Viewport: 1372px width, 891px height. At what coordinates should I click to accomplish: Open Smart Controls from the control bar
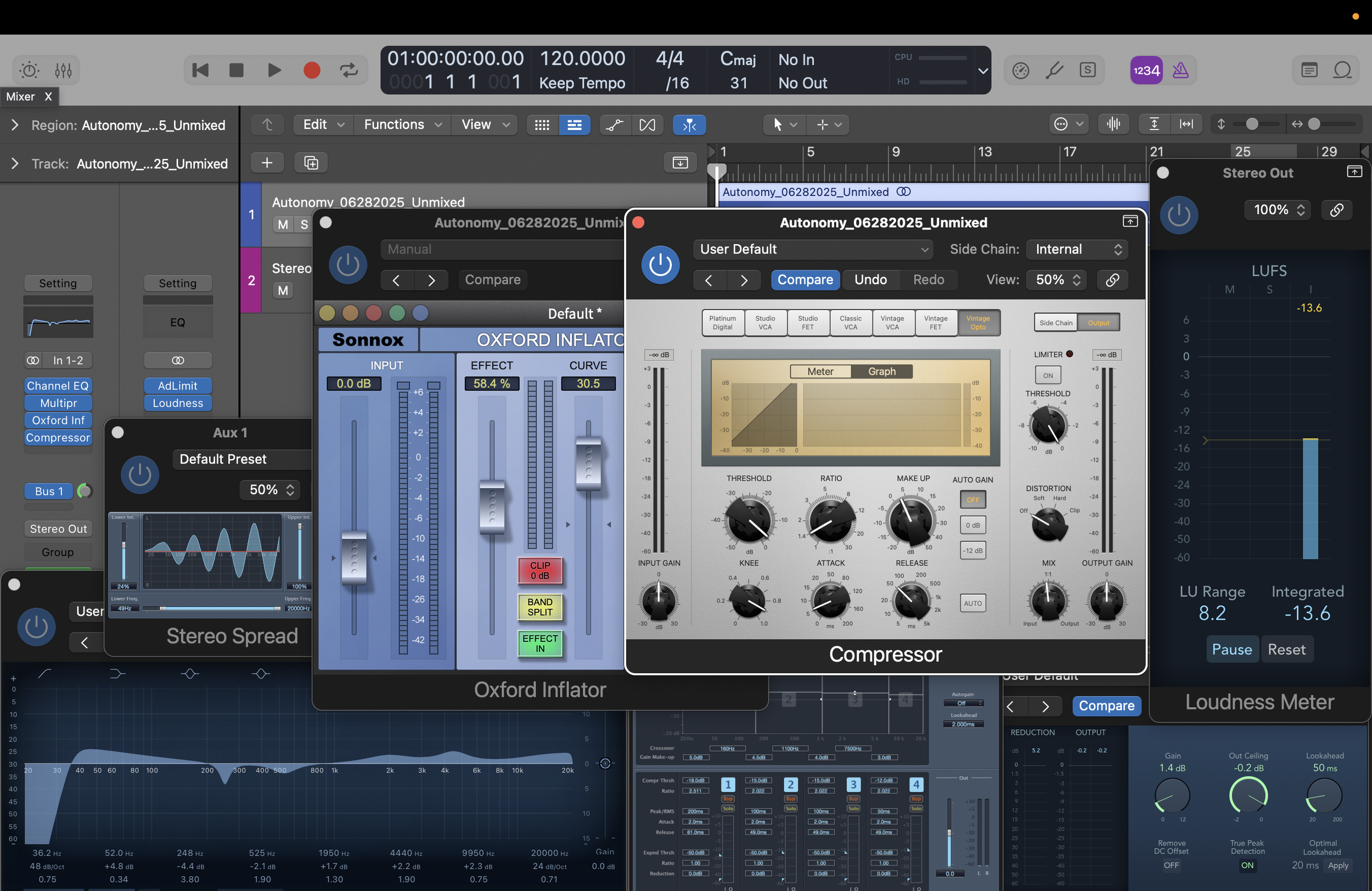[30, 70]
